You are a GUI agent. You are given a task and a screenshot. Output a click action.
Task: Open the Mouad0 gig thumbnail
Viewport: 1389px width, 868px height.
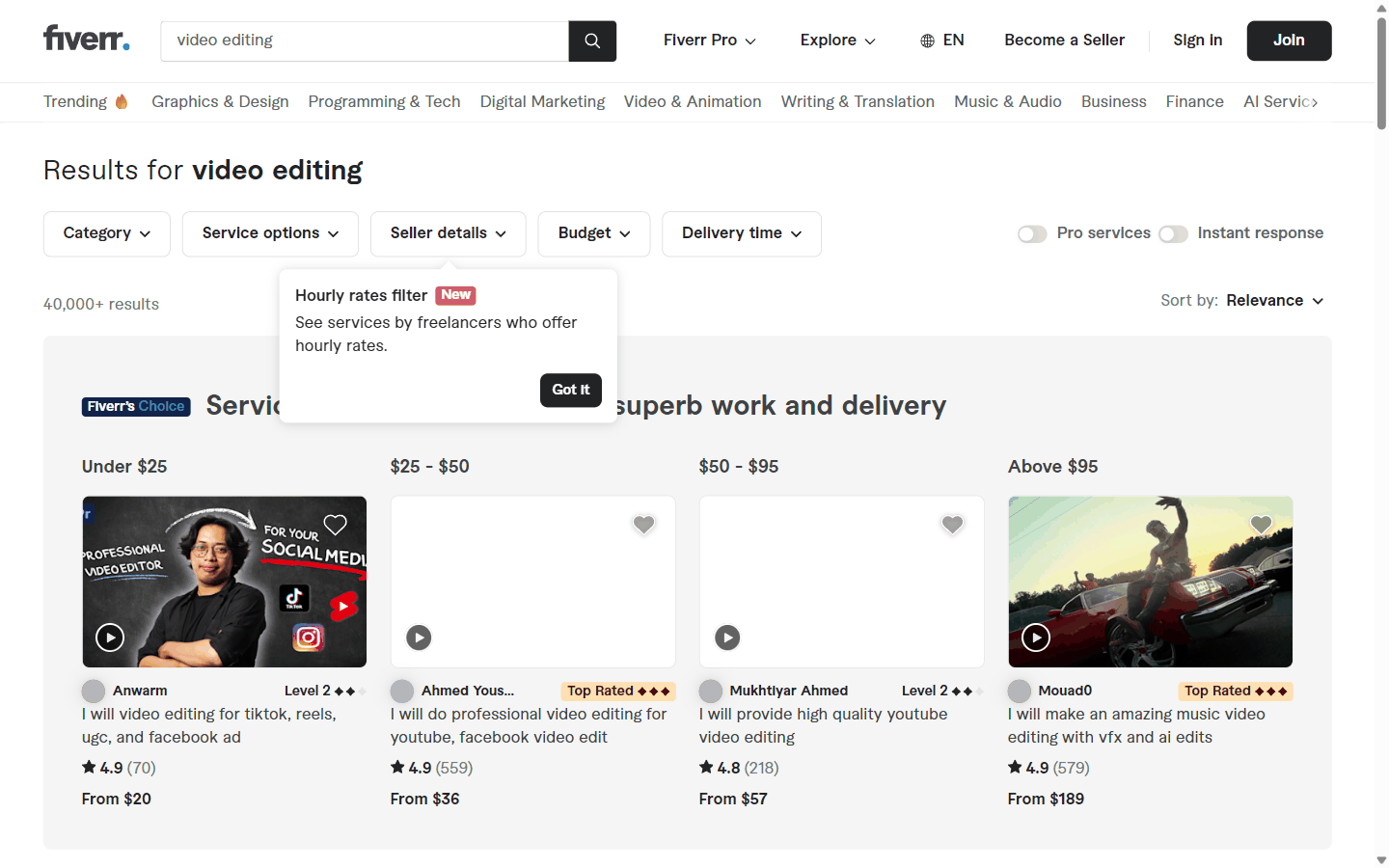tap(1151, 582)
